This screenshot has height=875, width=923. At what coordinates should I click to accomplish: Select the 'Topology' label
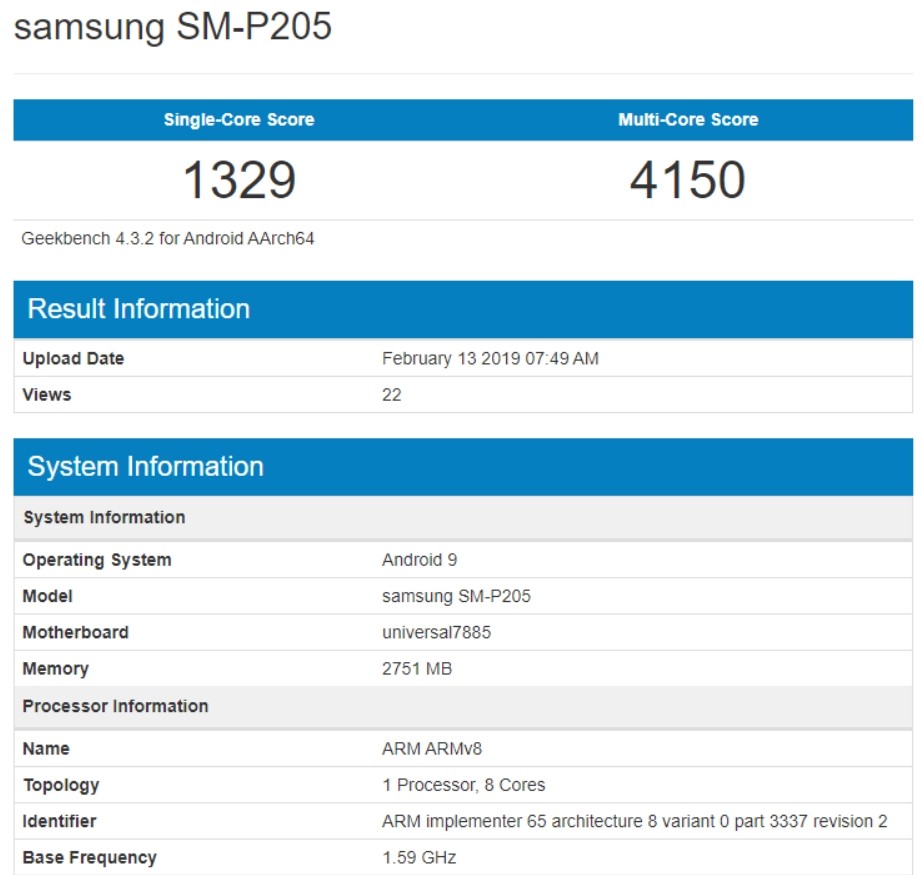pyautogui.click(x=61, y=785)
